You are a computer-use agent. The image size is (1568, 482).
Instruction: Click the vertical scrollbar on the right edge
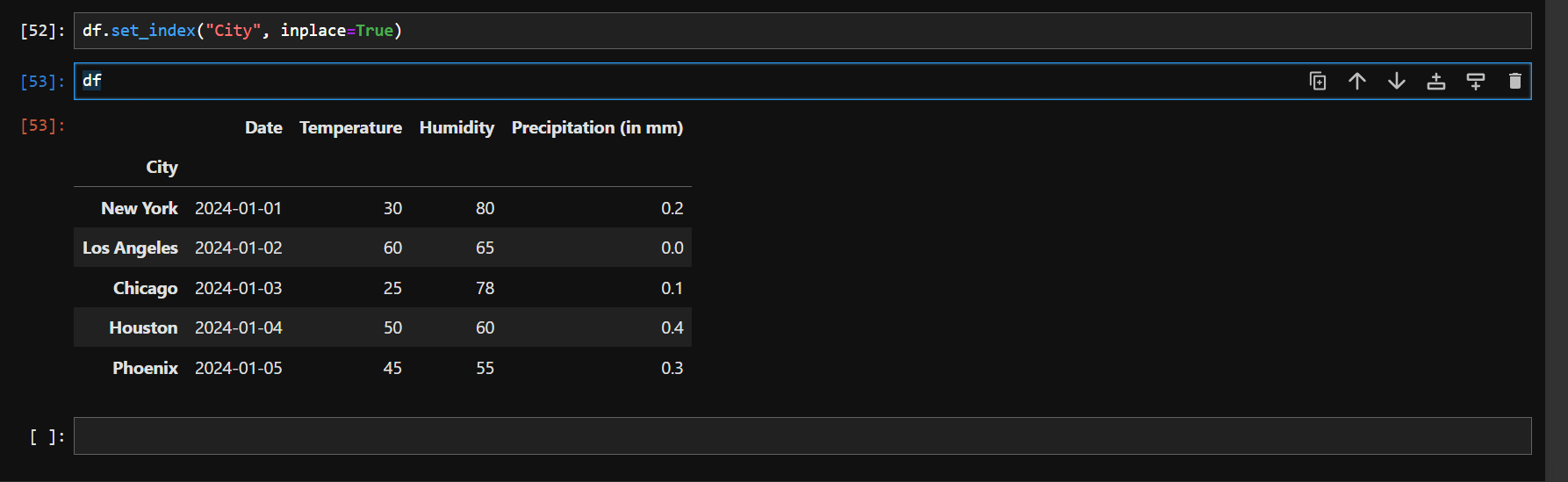click(x=1557, y=241)
